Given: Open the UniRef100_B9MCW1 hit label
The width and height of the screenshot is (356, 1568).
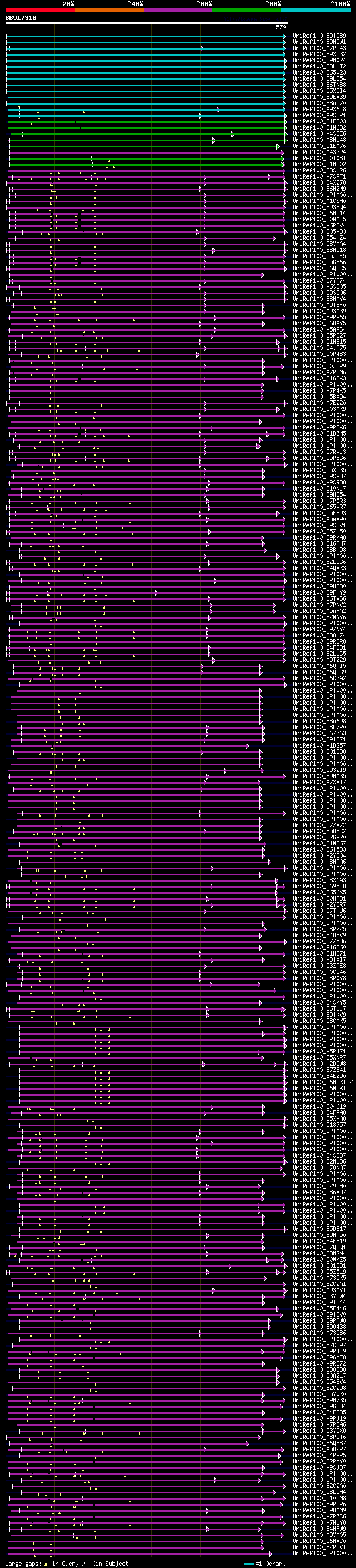Looking at the screenshot, I should [319, 42].
